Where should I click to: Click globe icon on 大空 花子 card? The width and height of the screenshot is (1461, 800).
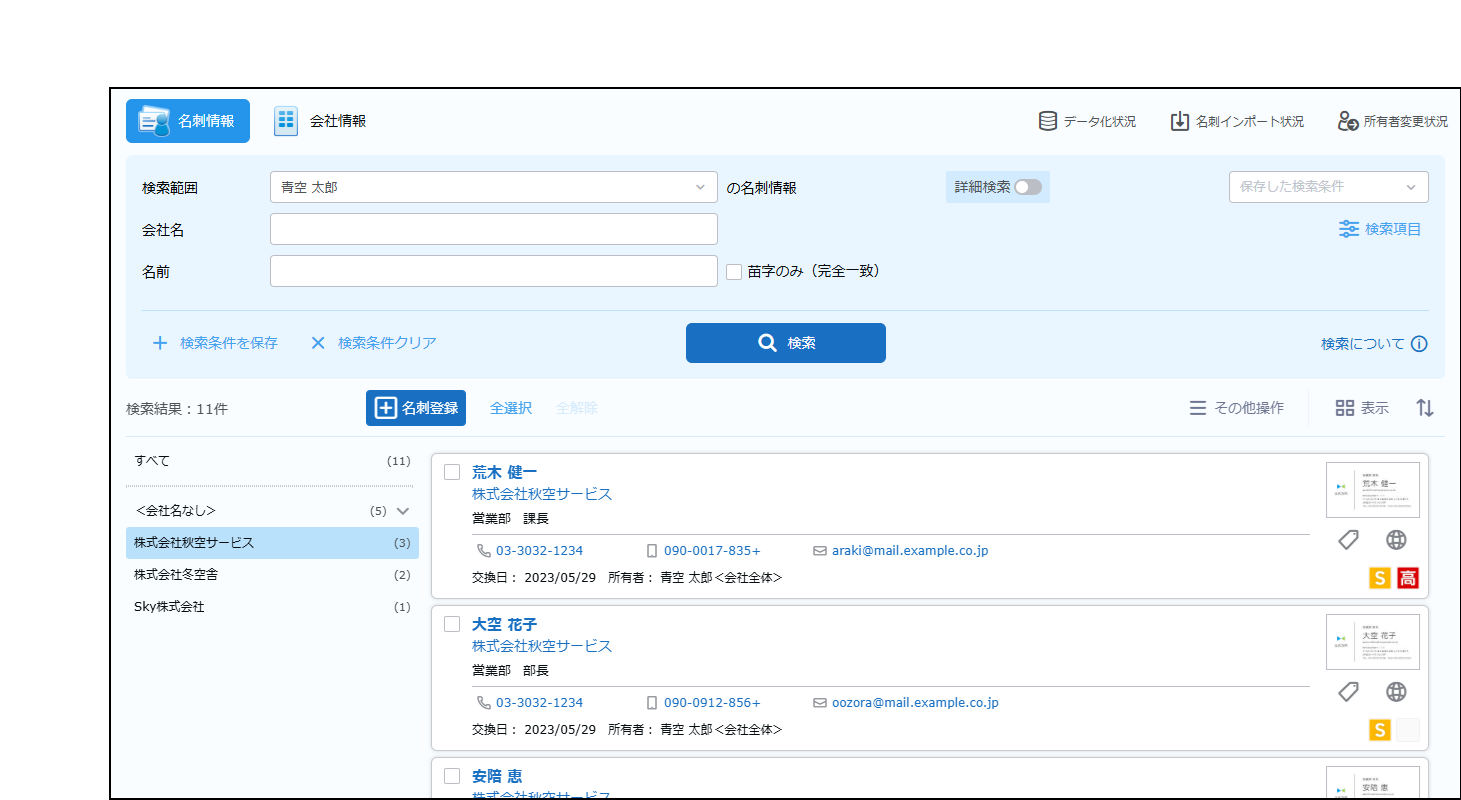click(x=1396, y=692)
